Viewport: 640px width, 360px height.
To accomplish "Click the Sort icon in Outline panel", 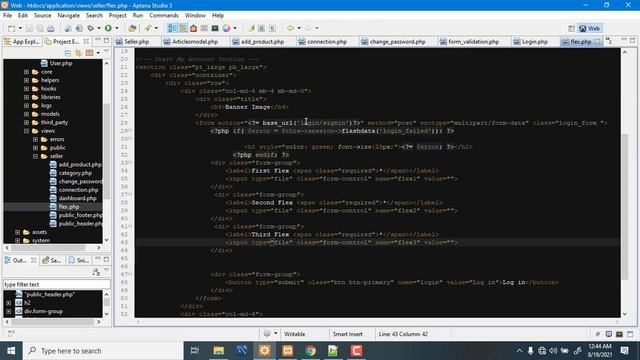I will pos(96,272).
